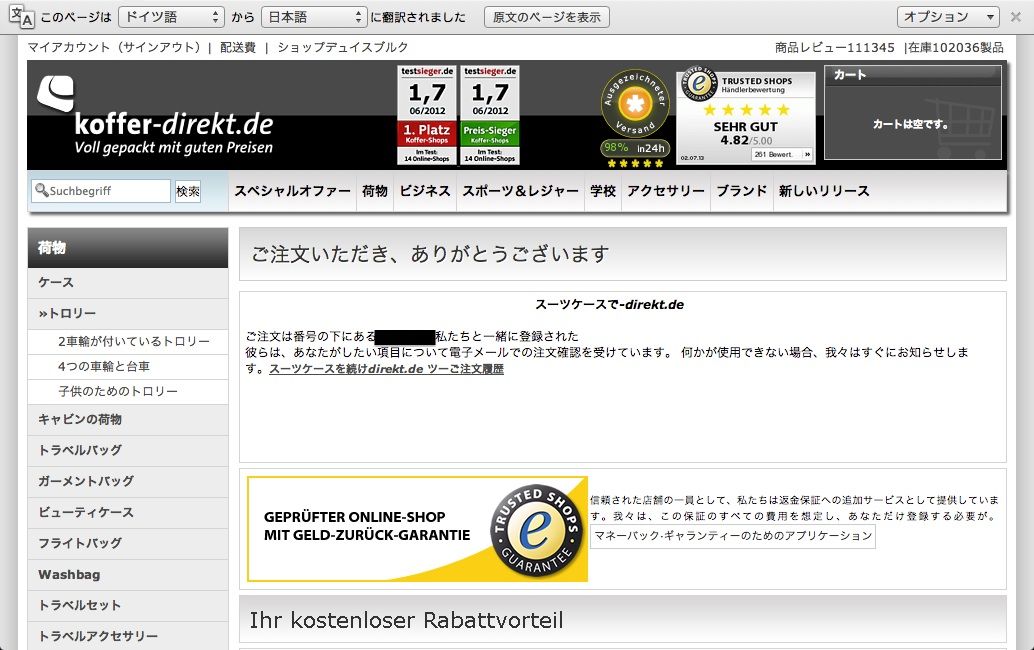Open the ご注文履歴 order history link
This screenshot has width=1034, height=650.
[x=386, y=369]
